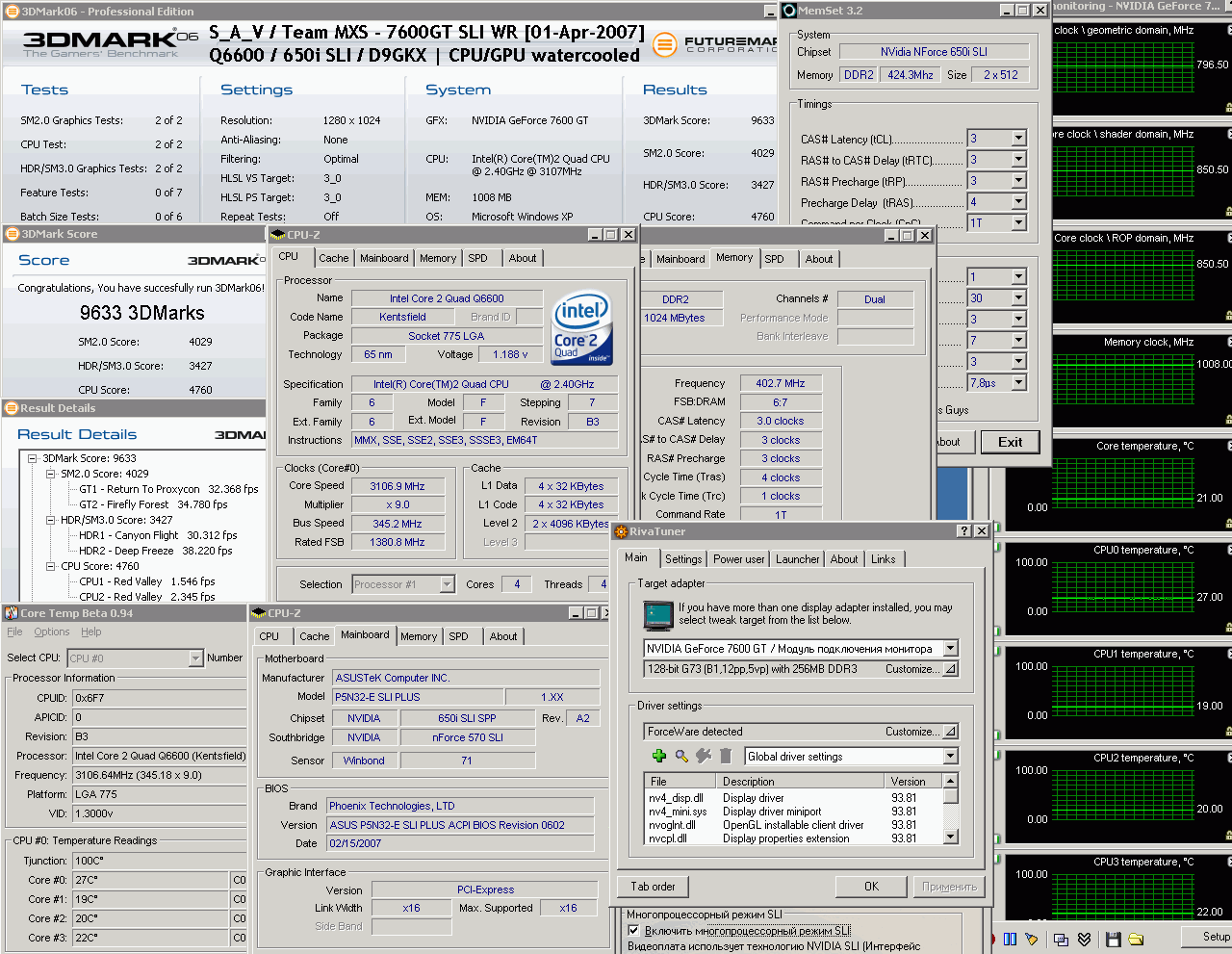Open the Processor #1 Selection dropdown in CPU-Z
1232x954 pixels.
[447, 584]
